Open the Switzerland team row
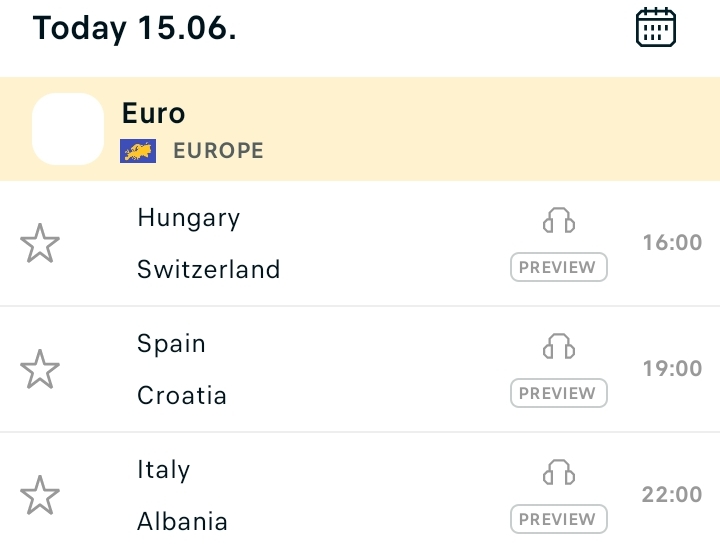This screenshot has height=553, width=720. [208, 269]
